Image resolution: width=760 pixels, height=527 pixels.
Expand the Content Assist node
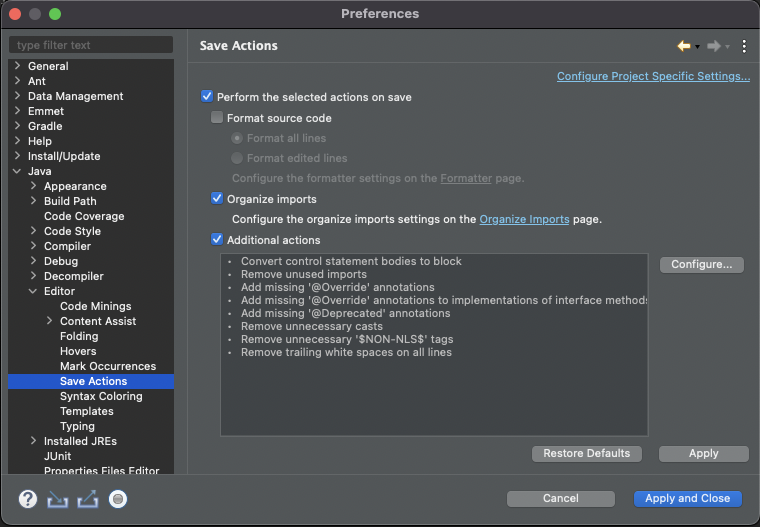49,321
